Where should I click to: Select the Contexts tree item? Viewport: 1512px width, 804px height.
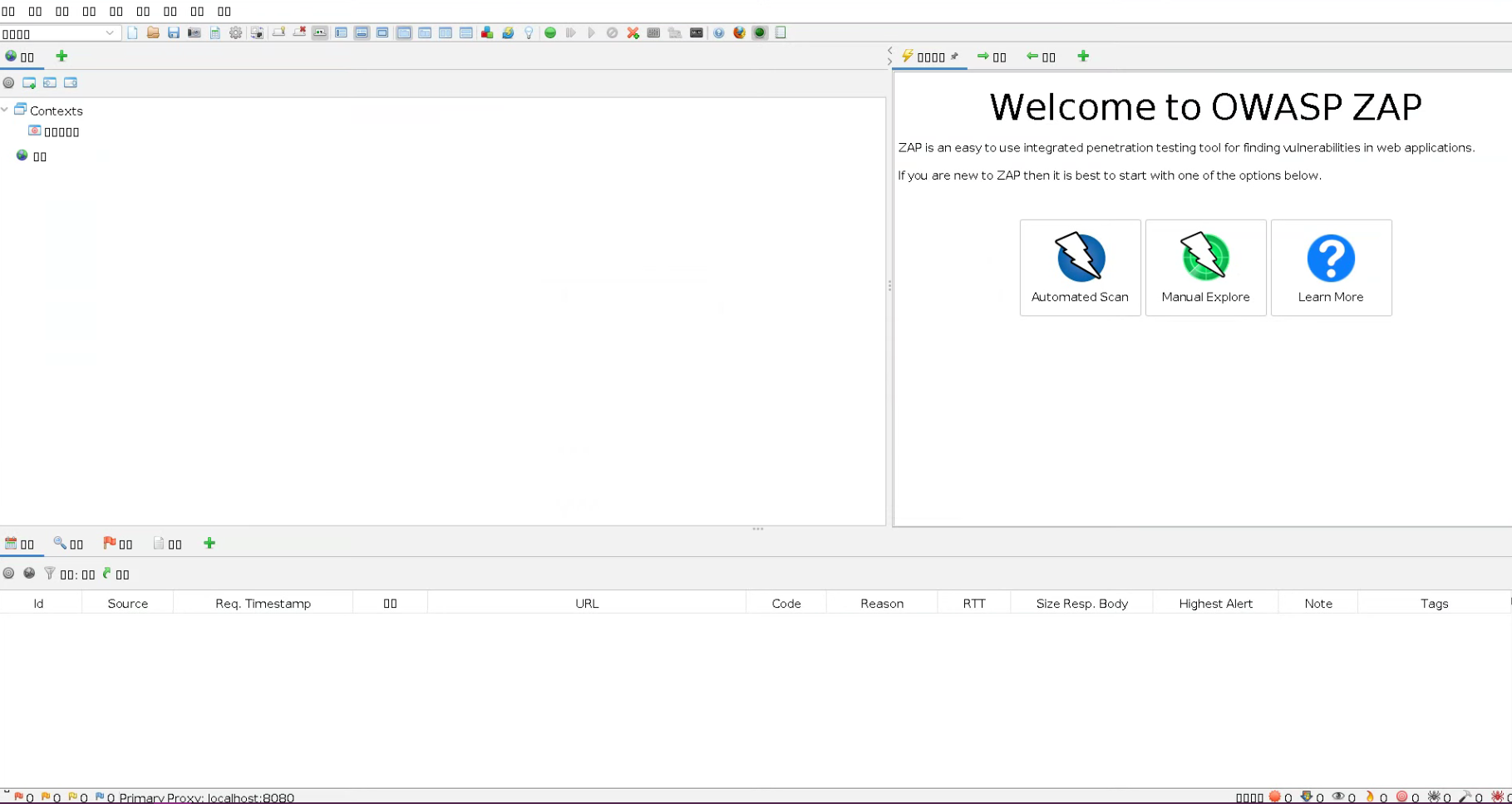[48, 111]
